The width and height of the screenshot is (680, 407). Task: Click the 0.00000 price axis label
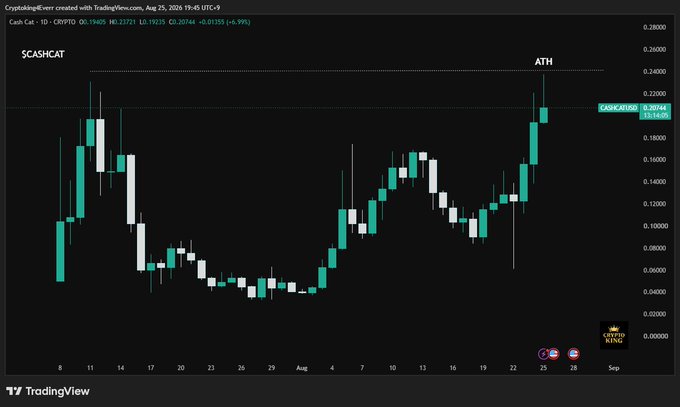tap(654, 336)
